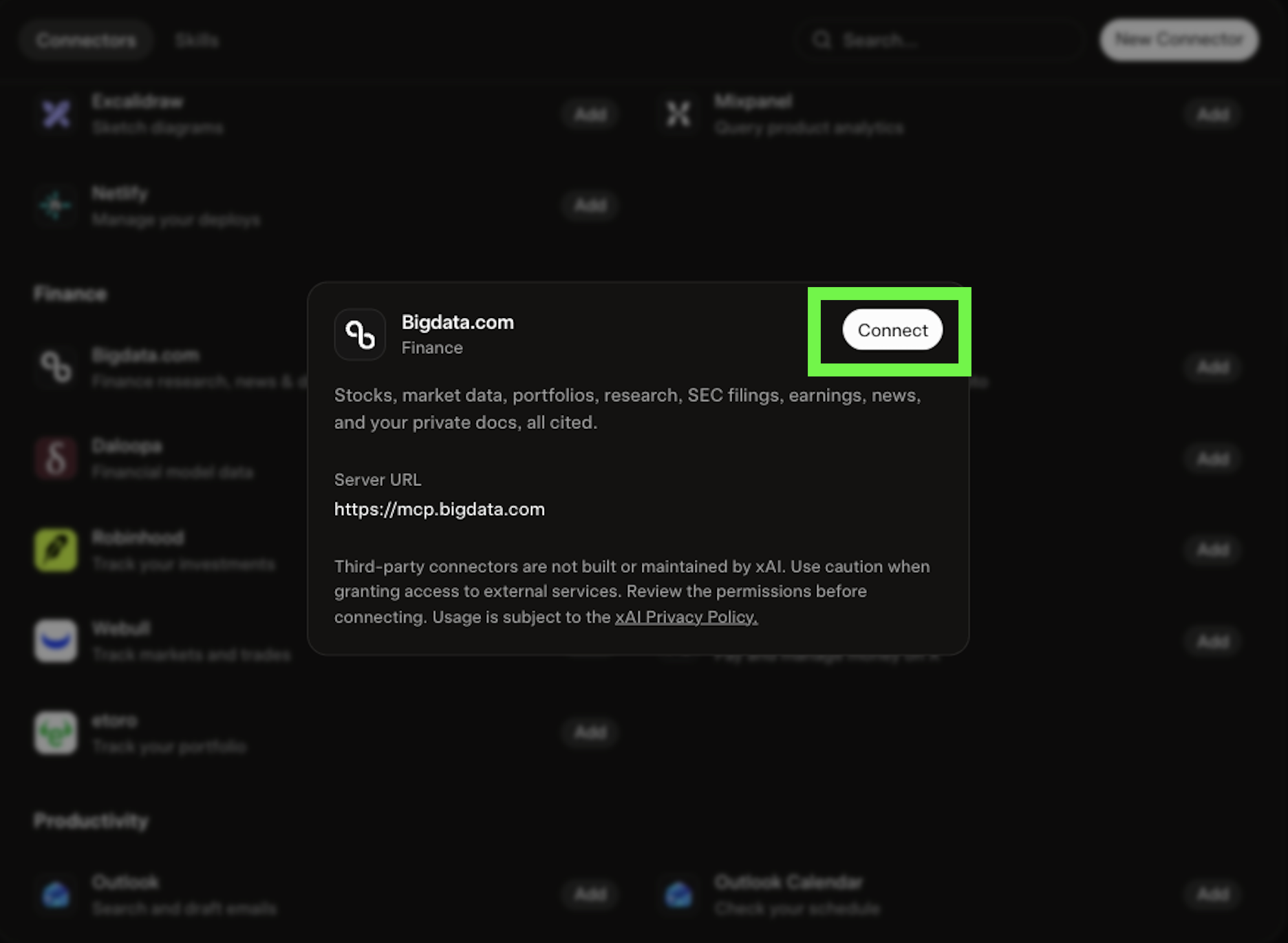
Task: Switch to the Connectors tab
Action: click(86, 41)
